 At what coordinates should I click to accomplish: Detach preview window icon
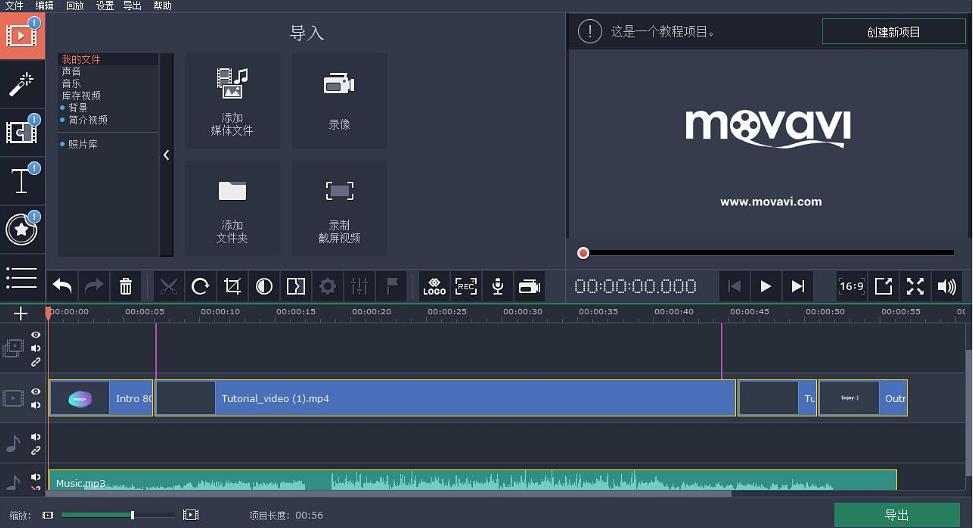pos(884,286)
